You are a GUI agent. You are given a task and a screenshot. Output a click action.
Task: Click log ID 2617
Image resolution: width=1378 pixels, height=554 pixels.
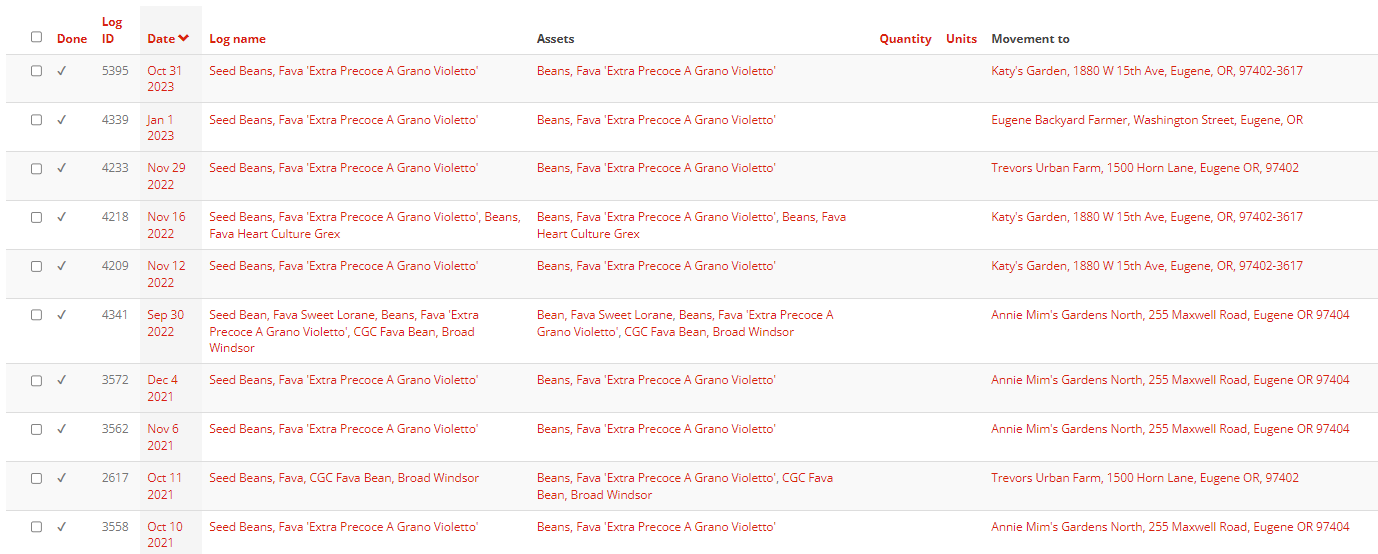coord(115,478)
